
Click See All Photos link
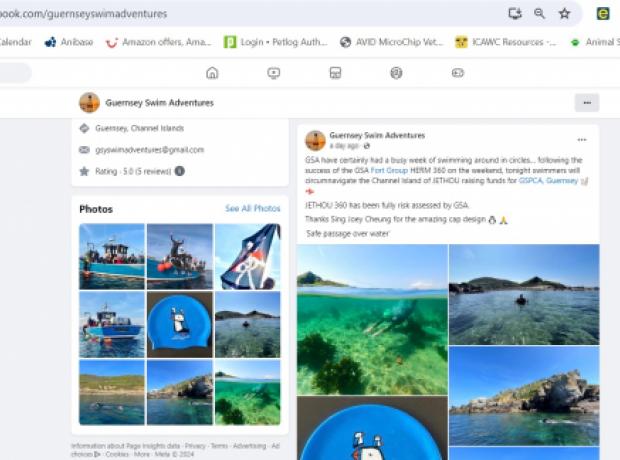pos(253,208)
